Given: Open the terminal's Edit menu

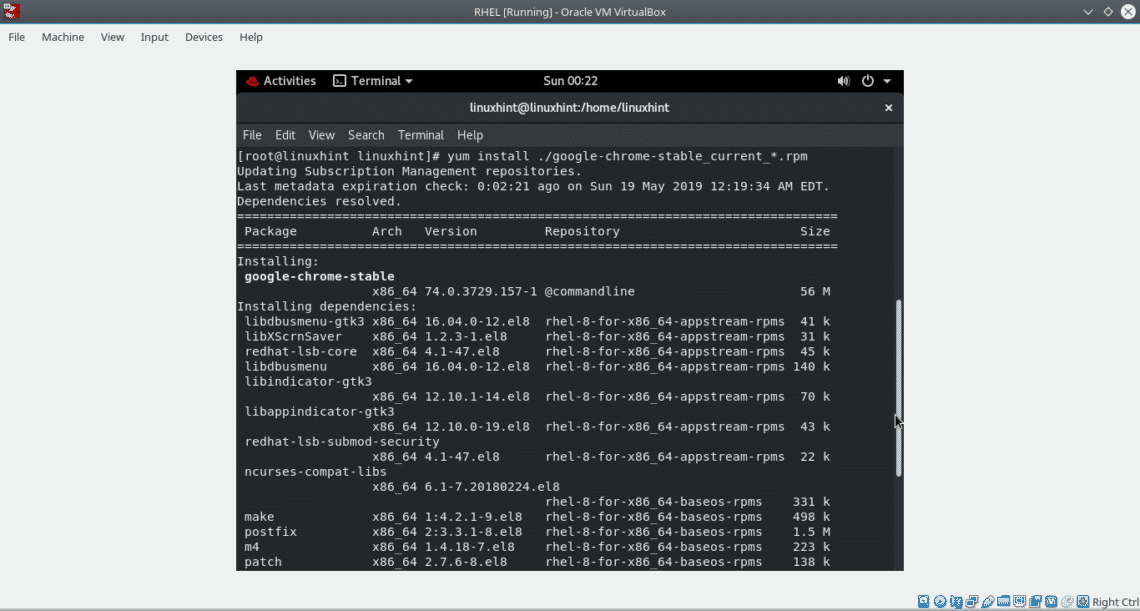Looking at the screenshot, I should pyautogui.click(x=285, y=135).
